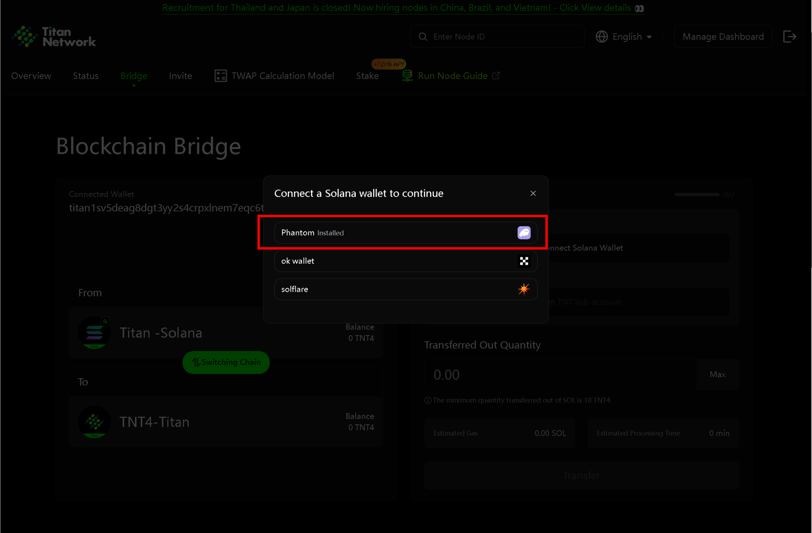
Task: Choose ok wallet from the list
Action: point(405,261)
